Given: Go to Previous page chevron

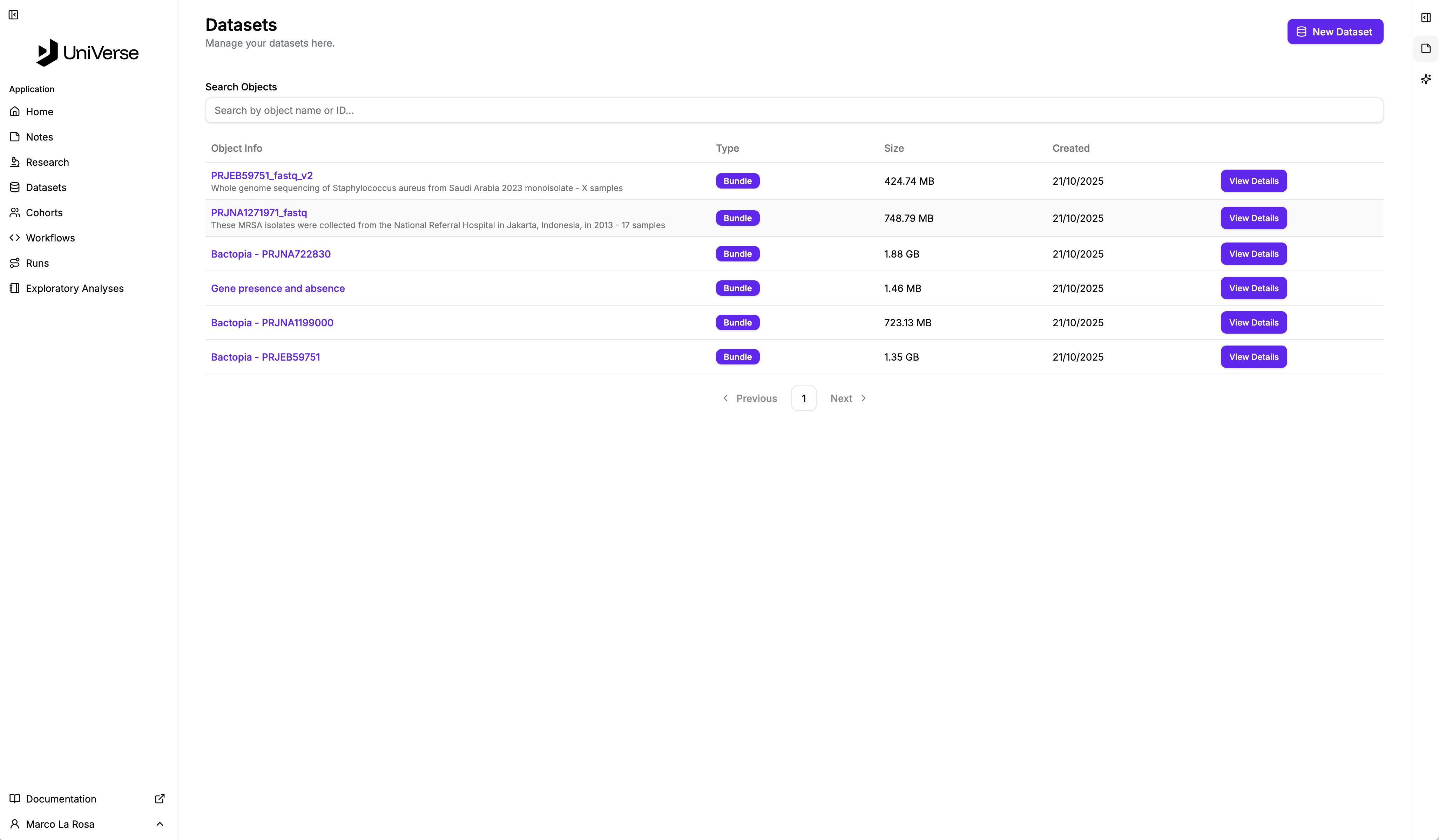Looking at the screenshot, I should point(725,398).
